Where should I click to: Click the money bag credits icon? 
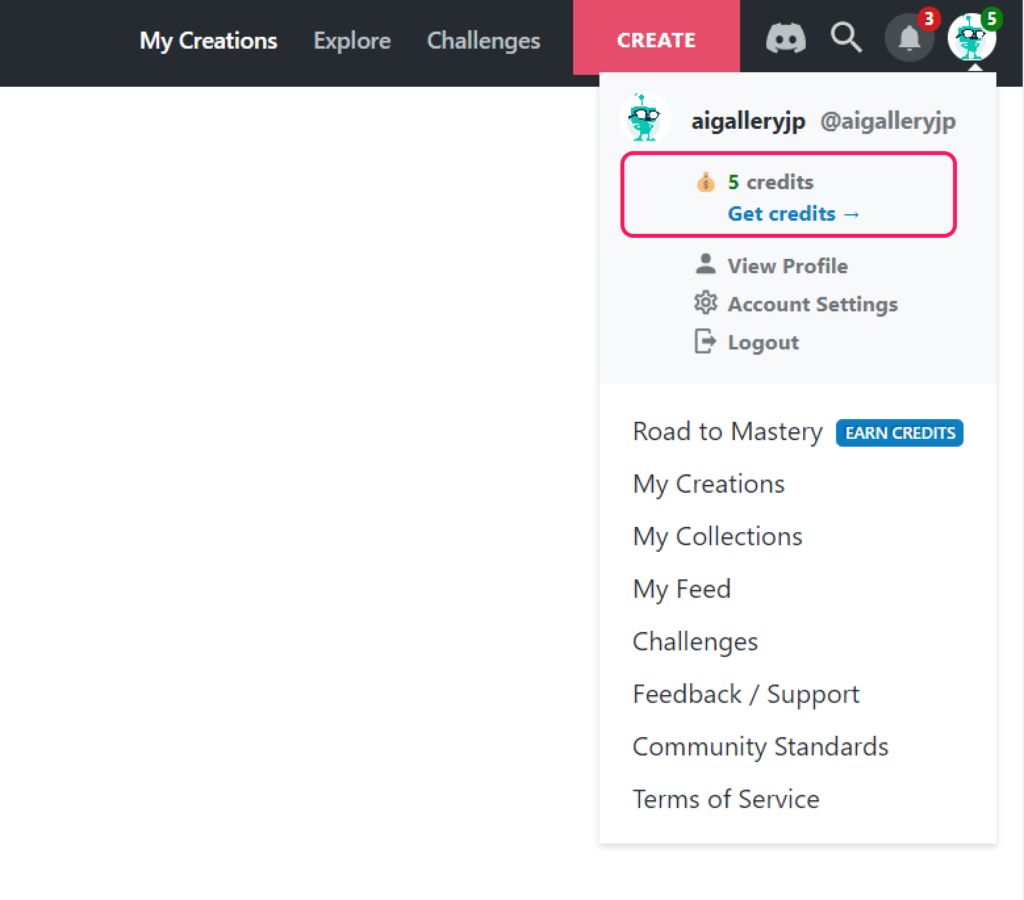click(705, 182)
